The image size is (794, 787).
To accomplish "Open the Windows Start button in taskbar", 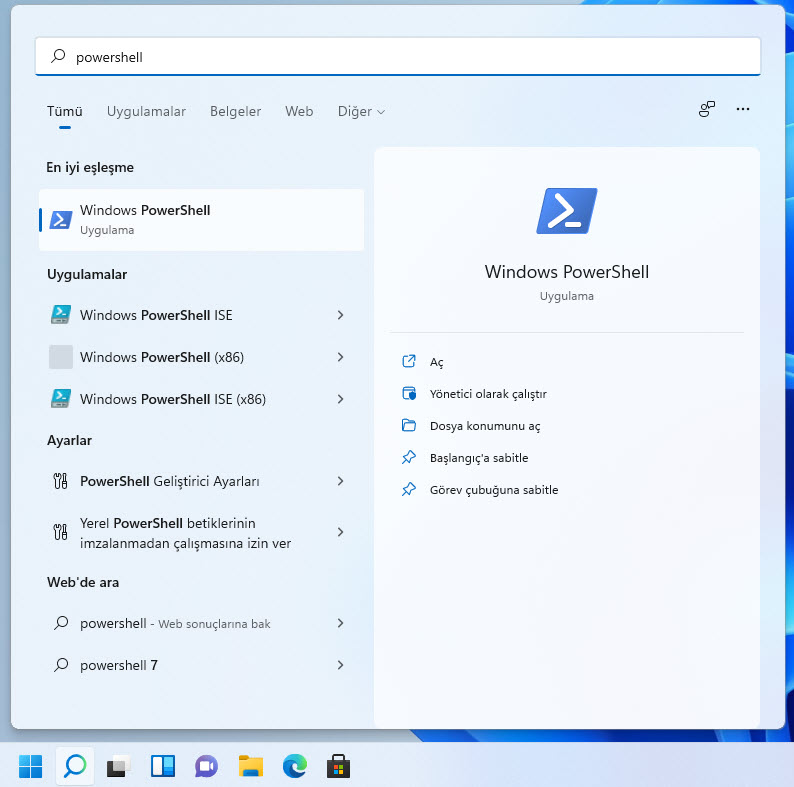I will point(30,766).
